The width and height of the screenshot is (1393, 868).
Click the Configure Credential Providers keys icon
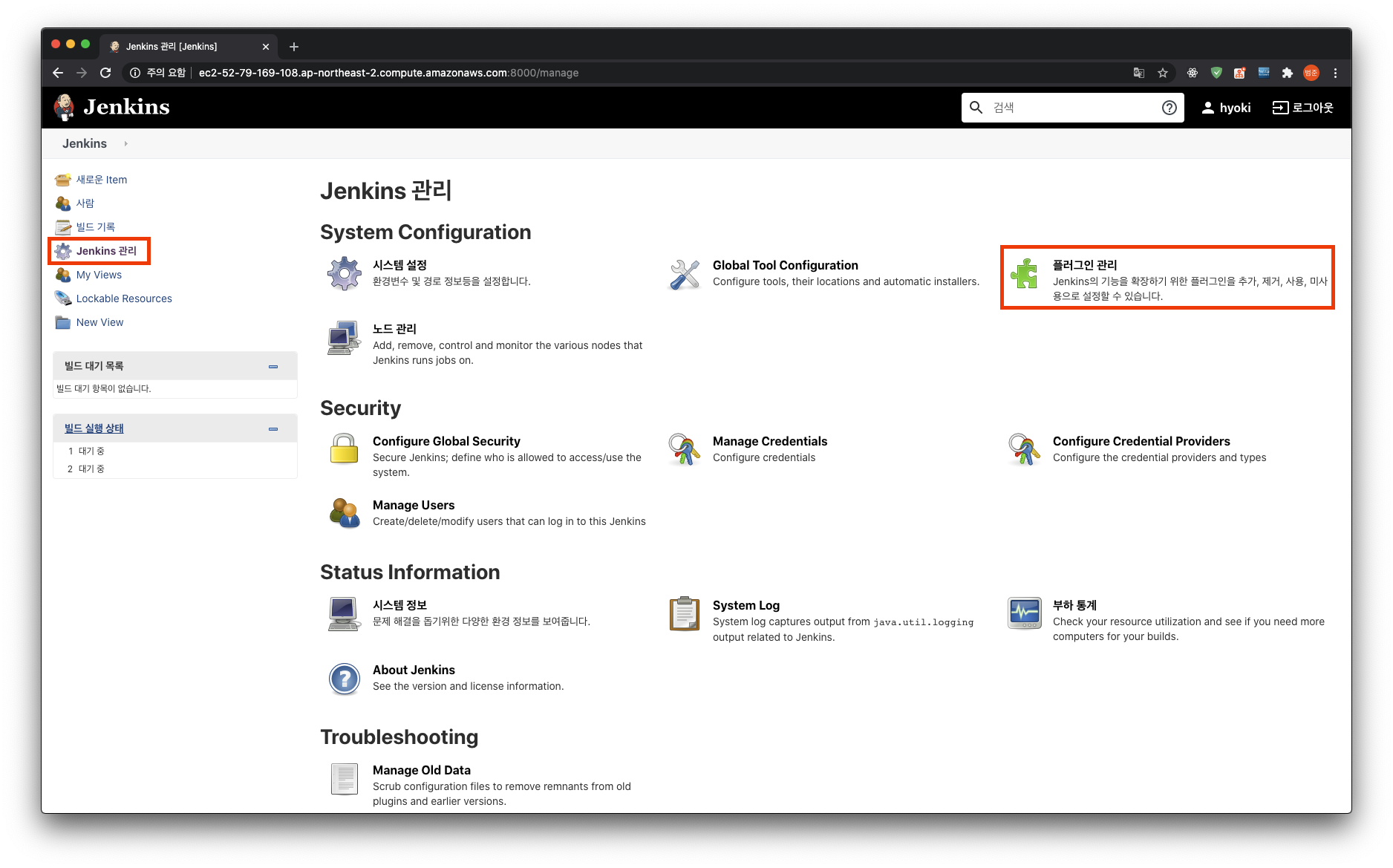coord(1025,448)
